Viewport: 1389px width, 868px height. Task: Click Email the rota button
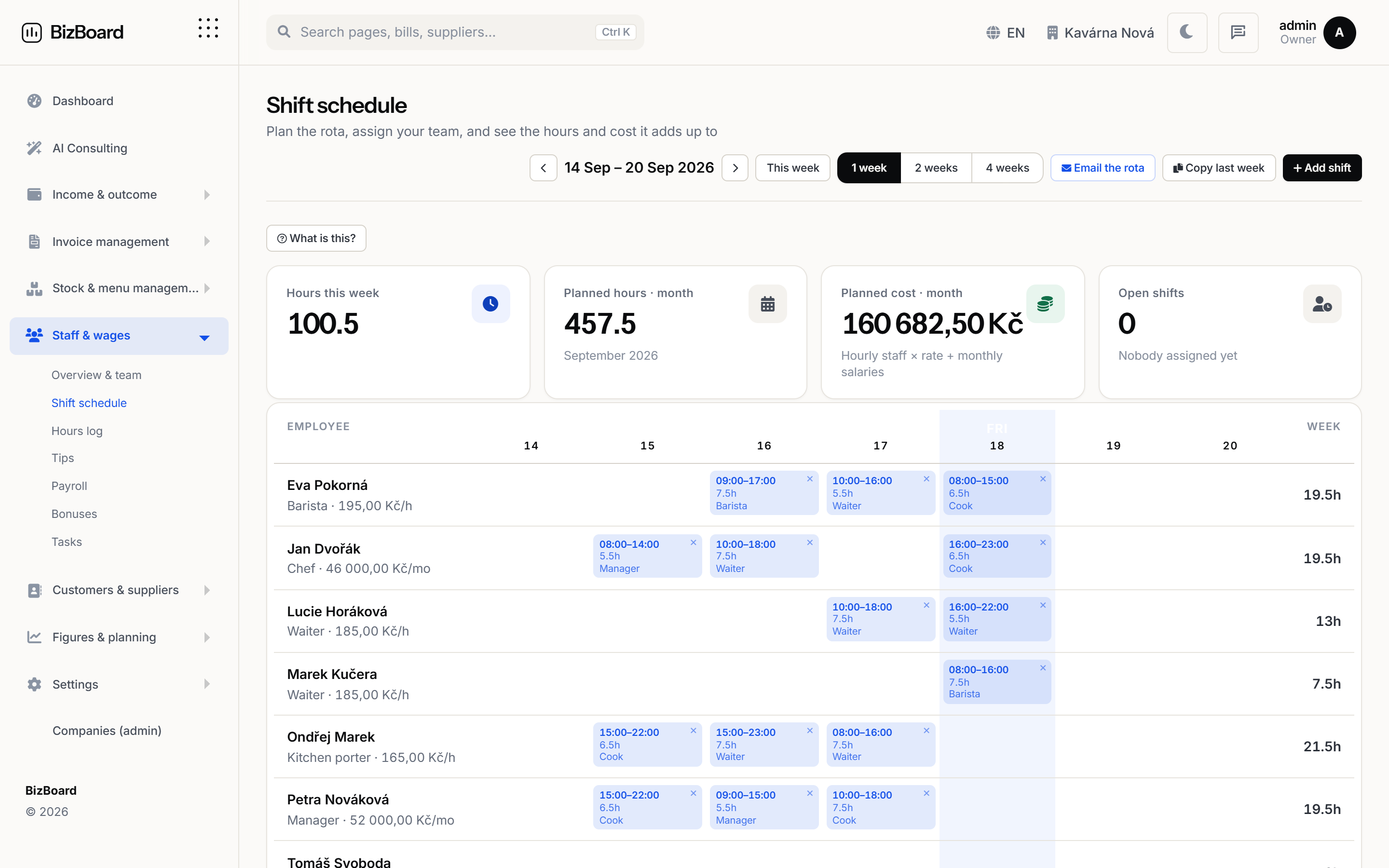pyautogui.click(x=1103, y=168)
